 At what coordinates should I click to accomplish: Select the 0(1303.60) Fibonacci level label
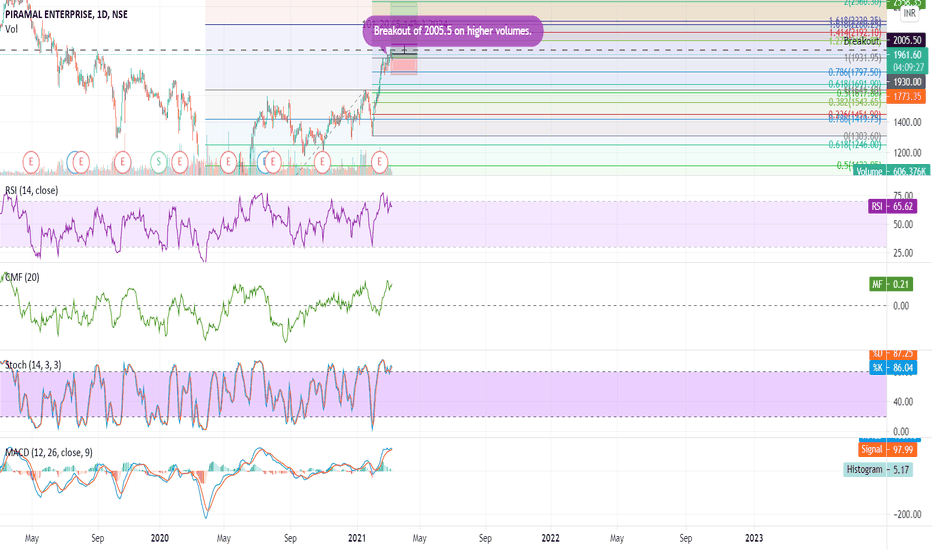(x=862, y=136)
